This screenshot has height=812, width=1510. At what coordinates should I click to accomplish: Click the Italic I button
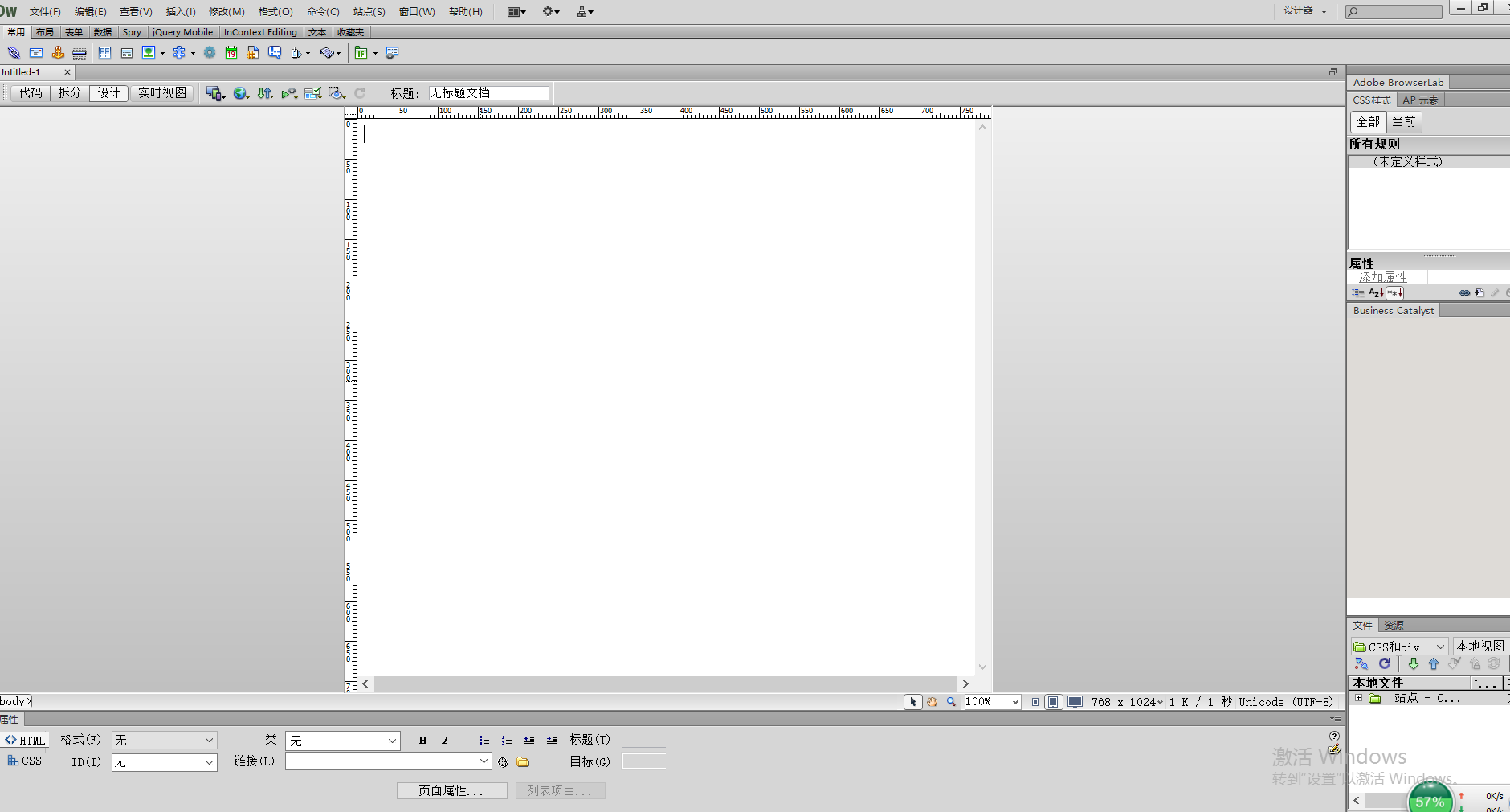(445, 741)
